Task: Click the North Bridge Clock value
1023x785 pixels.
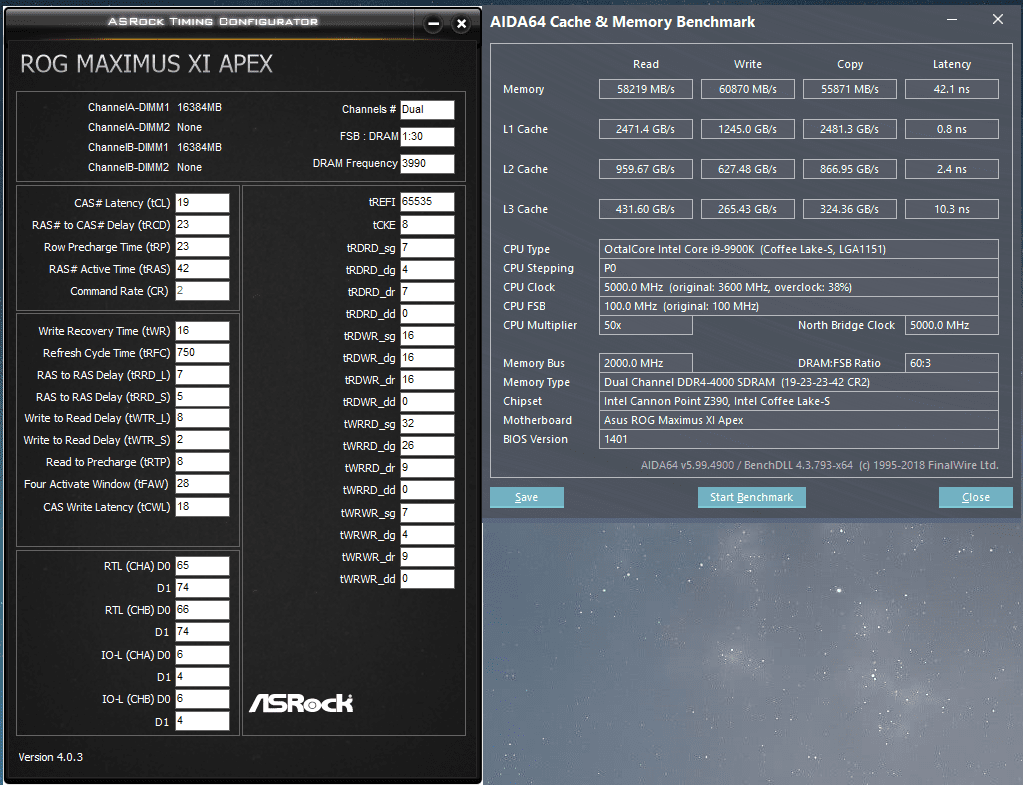Action: (952, 325)
